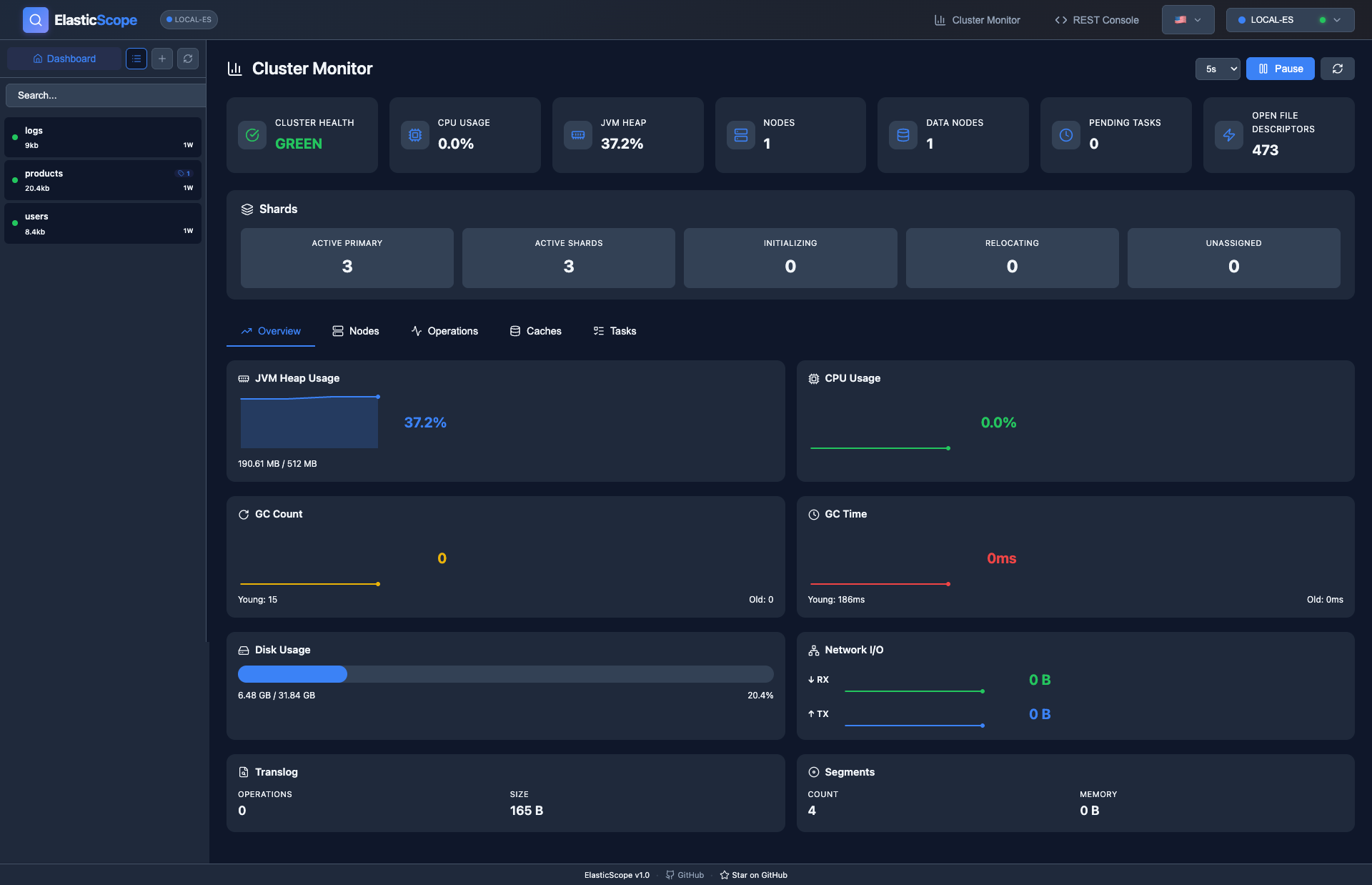Click the refresh icon next to Dashboard
This screenshot has height=885, width=1372.
[187, 58]
